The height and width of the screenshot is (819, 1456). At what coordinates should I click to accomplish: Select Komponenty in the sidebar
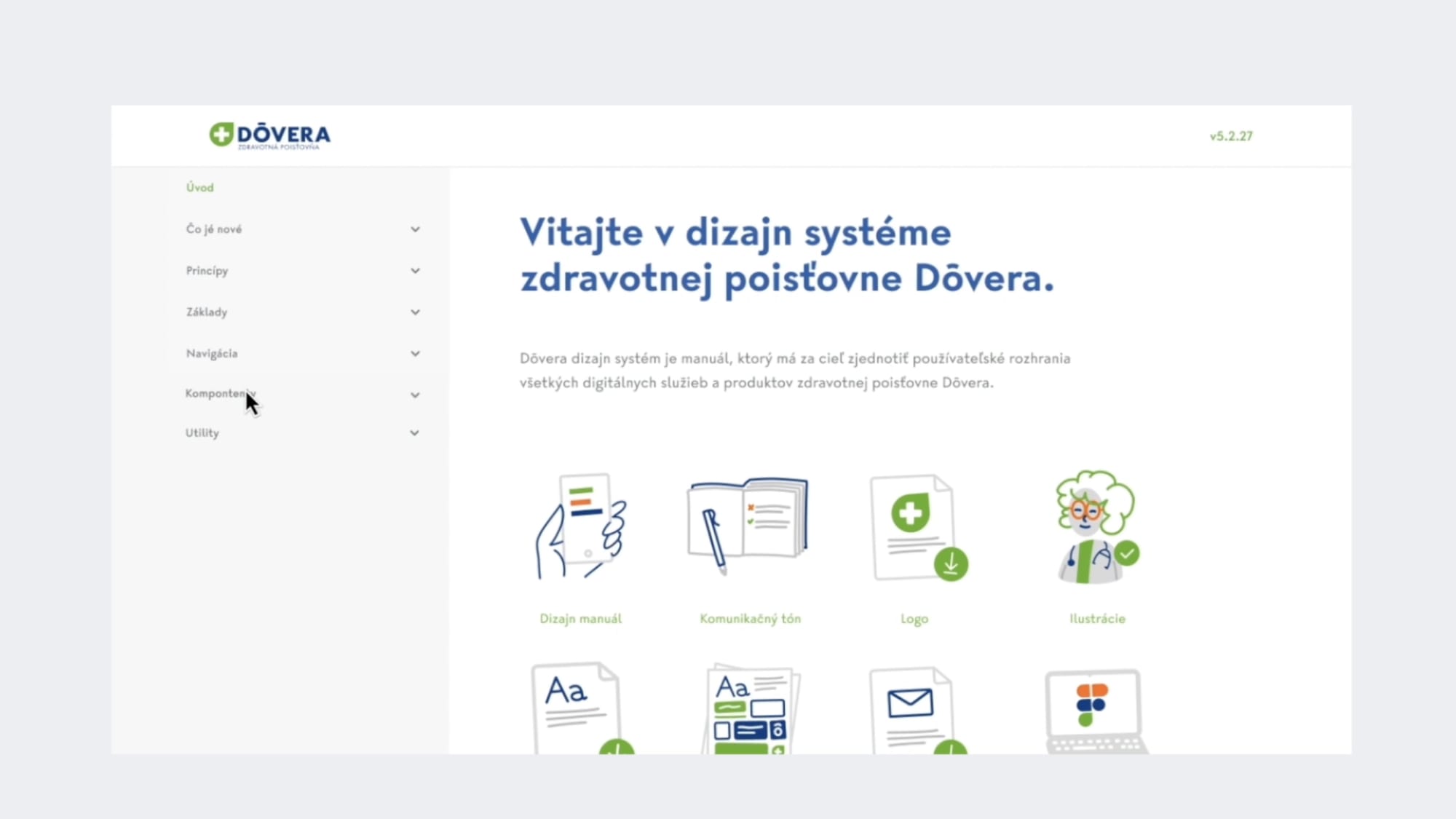[221, 394]
